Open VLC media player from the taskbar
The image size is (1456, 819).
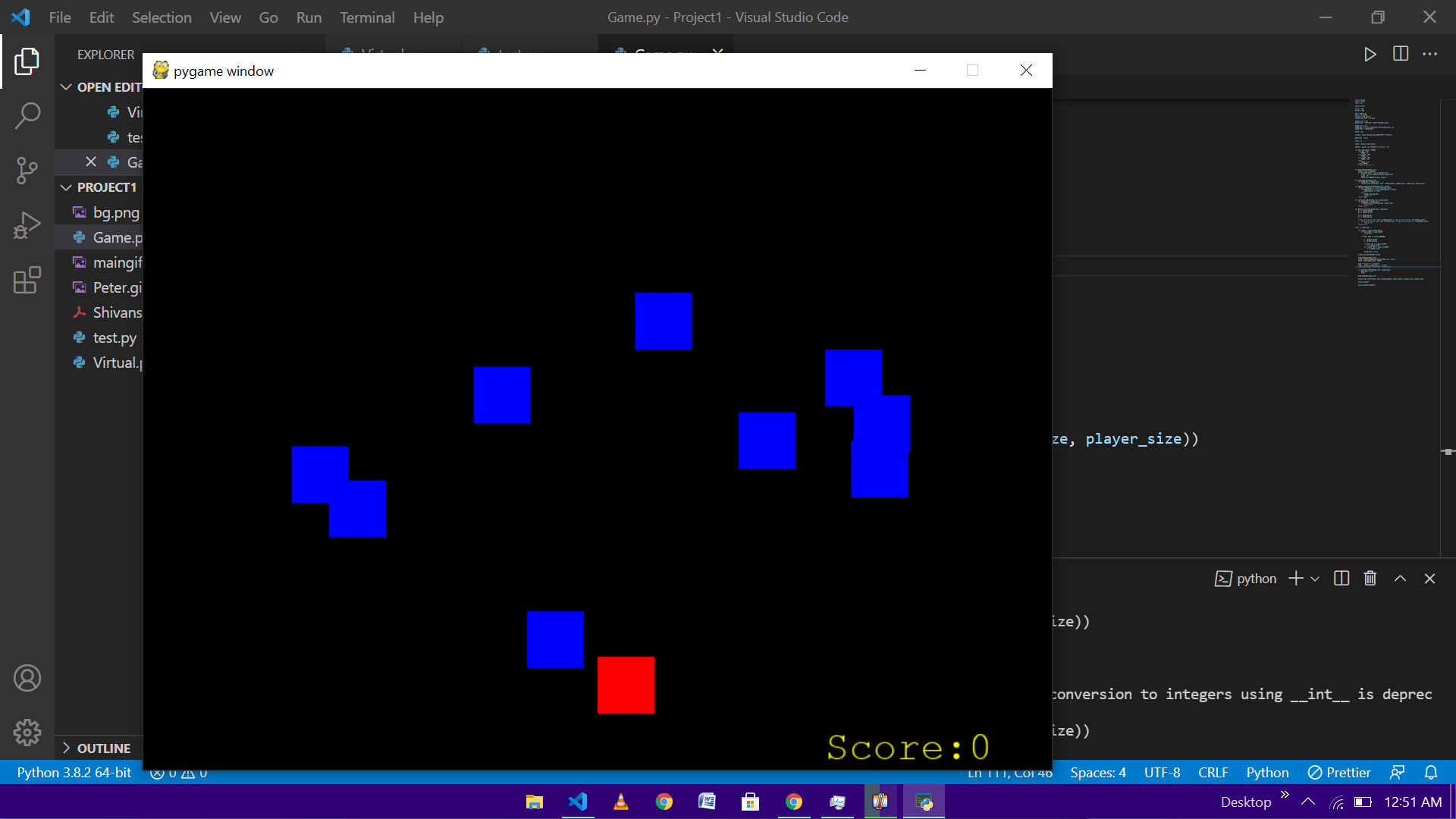pos(620,801)
